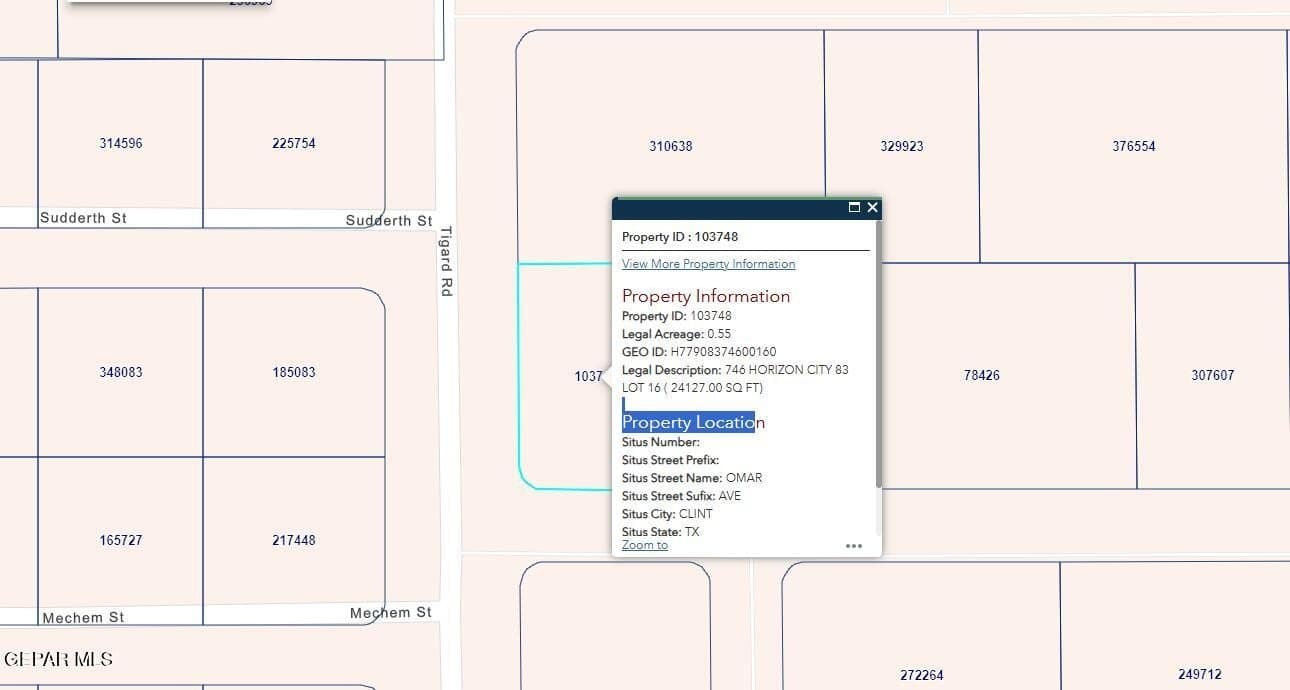This screenshot has width=1290, height=690.
Task: Choose parcel 217448 on the map
Action: click(x=293, y=540)
